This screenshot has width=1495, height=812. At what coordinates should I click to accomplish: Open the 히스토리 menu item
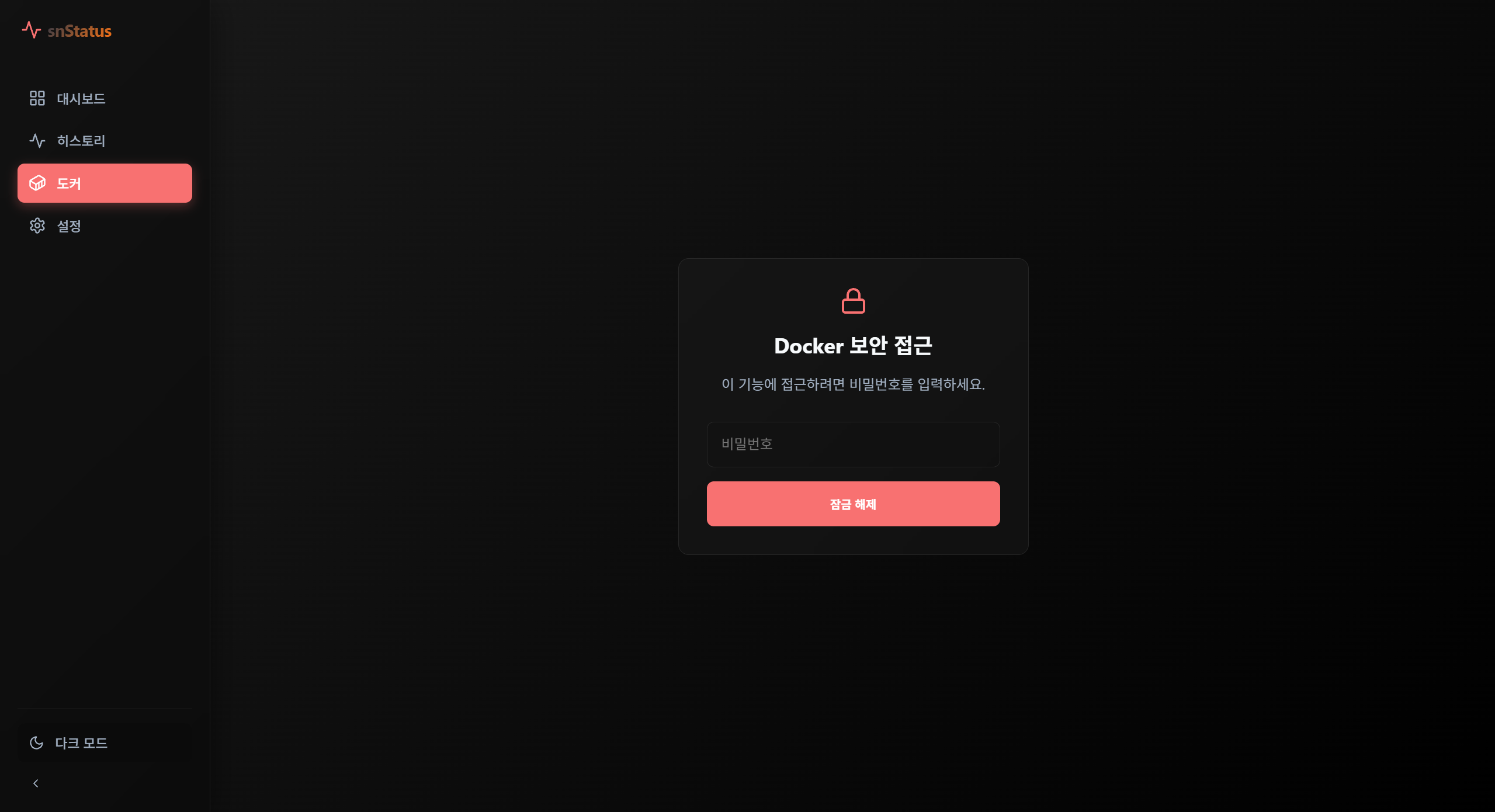click(105, 141)
